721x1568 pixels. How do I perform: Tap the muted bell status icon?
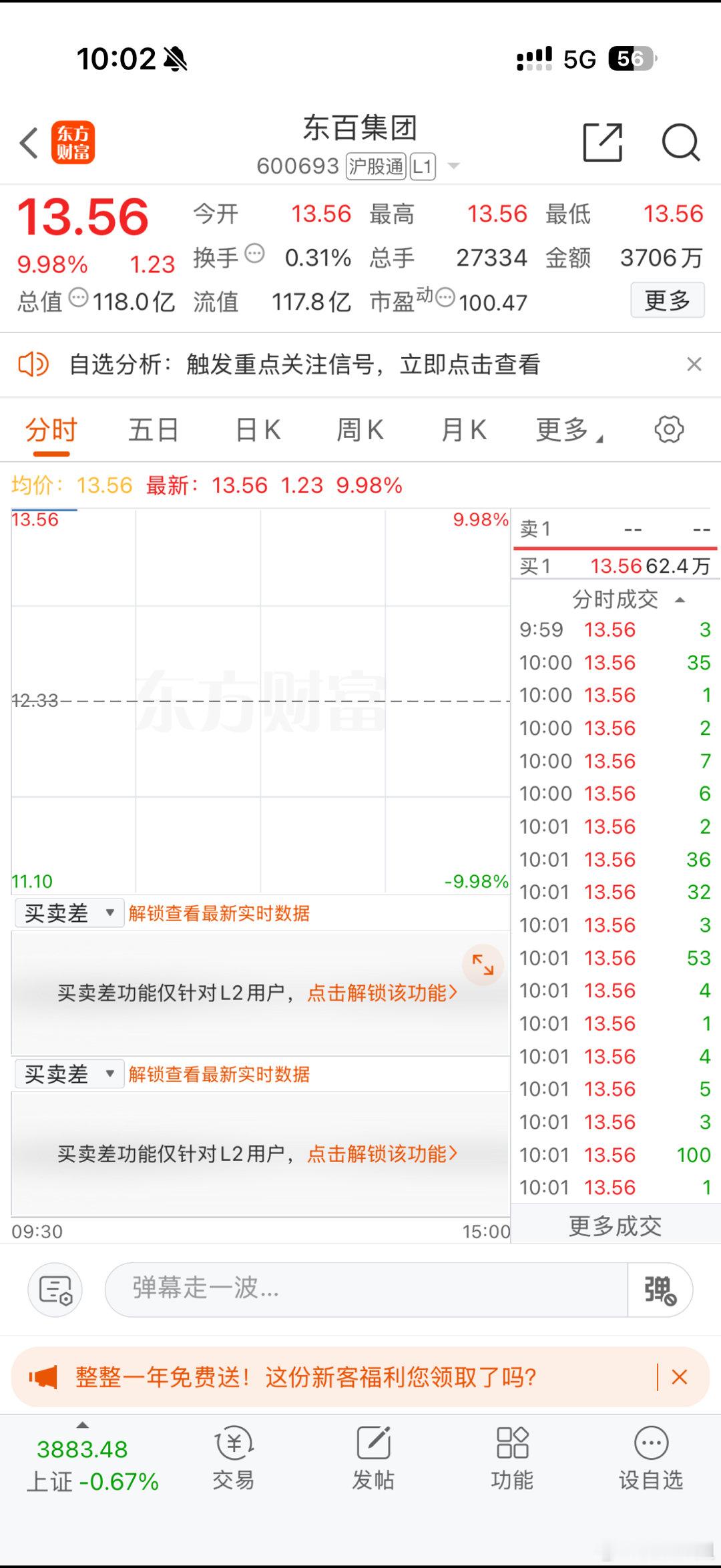coord(175,59)
